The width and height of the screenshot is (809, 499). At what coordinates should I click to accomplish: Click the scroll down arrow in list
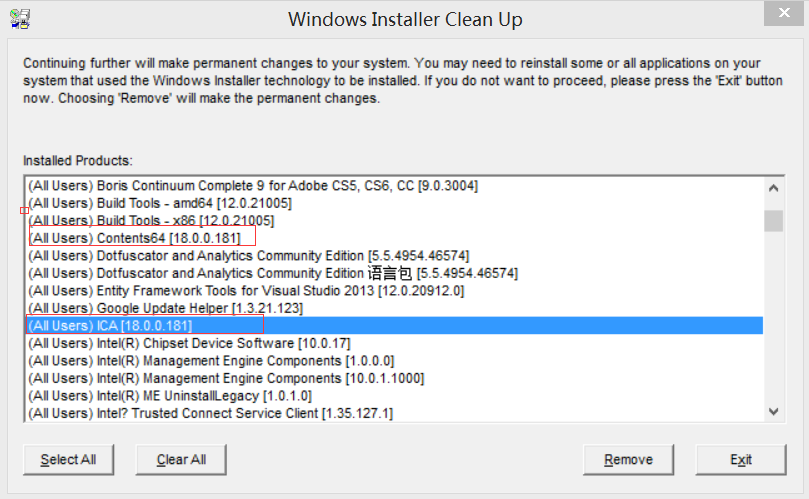[773, 411]
